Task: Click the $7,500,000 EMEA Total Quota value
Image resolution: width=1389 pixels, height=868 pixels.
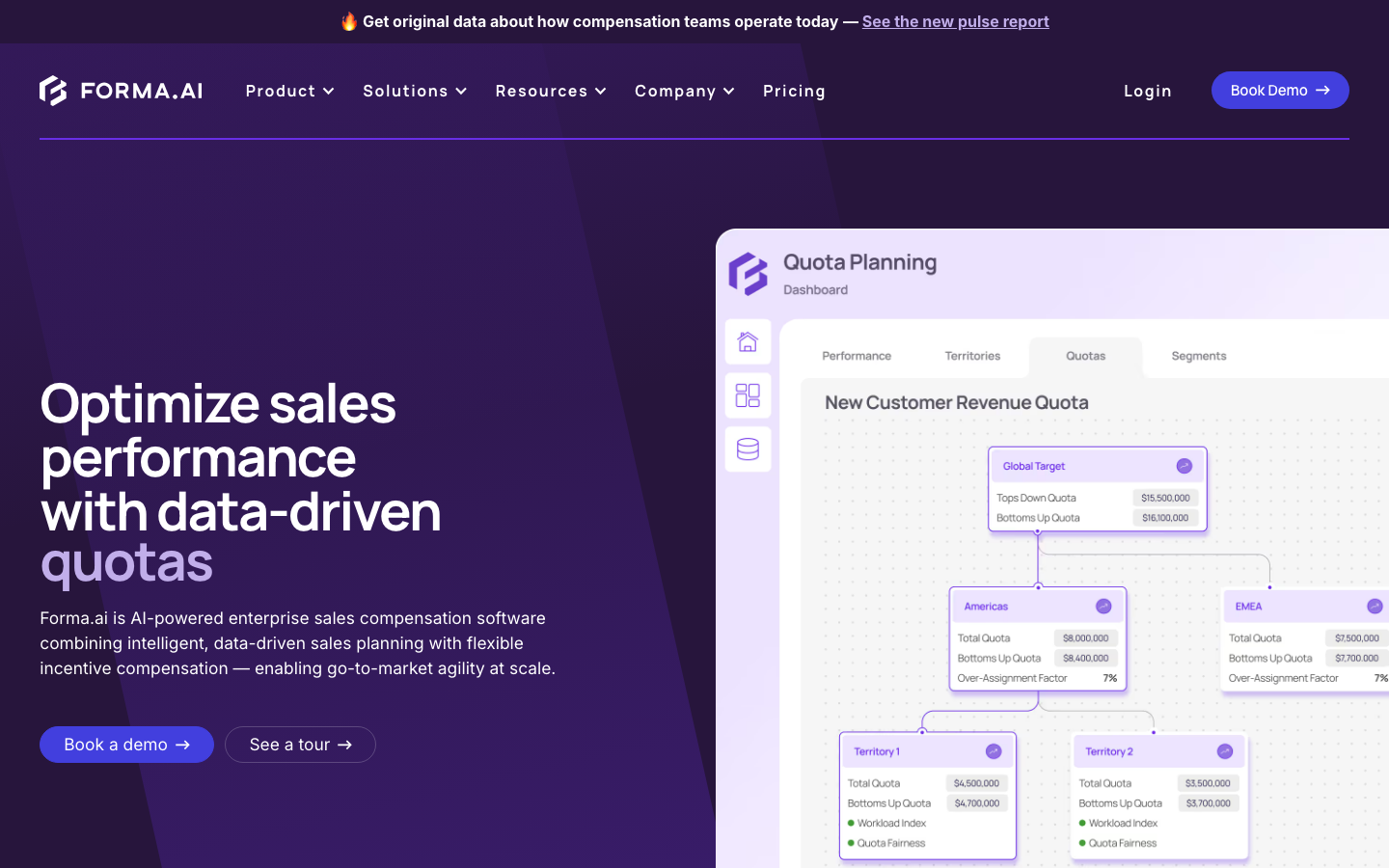Action: 1356,637
